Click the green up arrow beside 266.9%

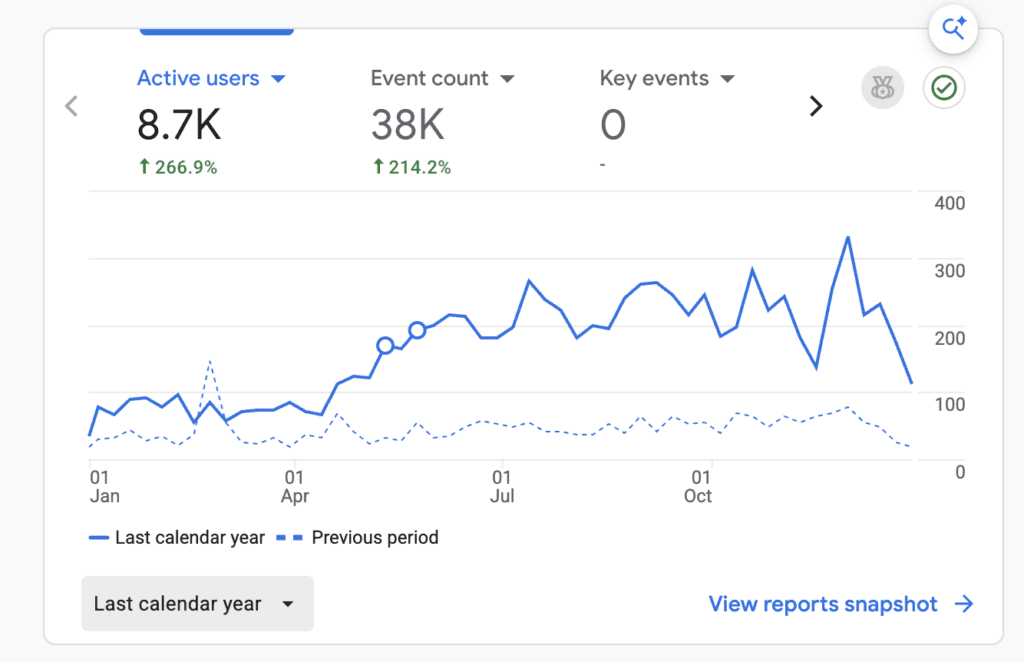point(144,166)
